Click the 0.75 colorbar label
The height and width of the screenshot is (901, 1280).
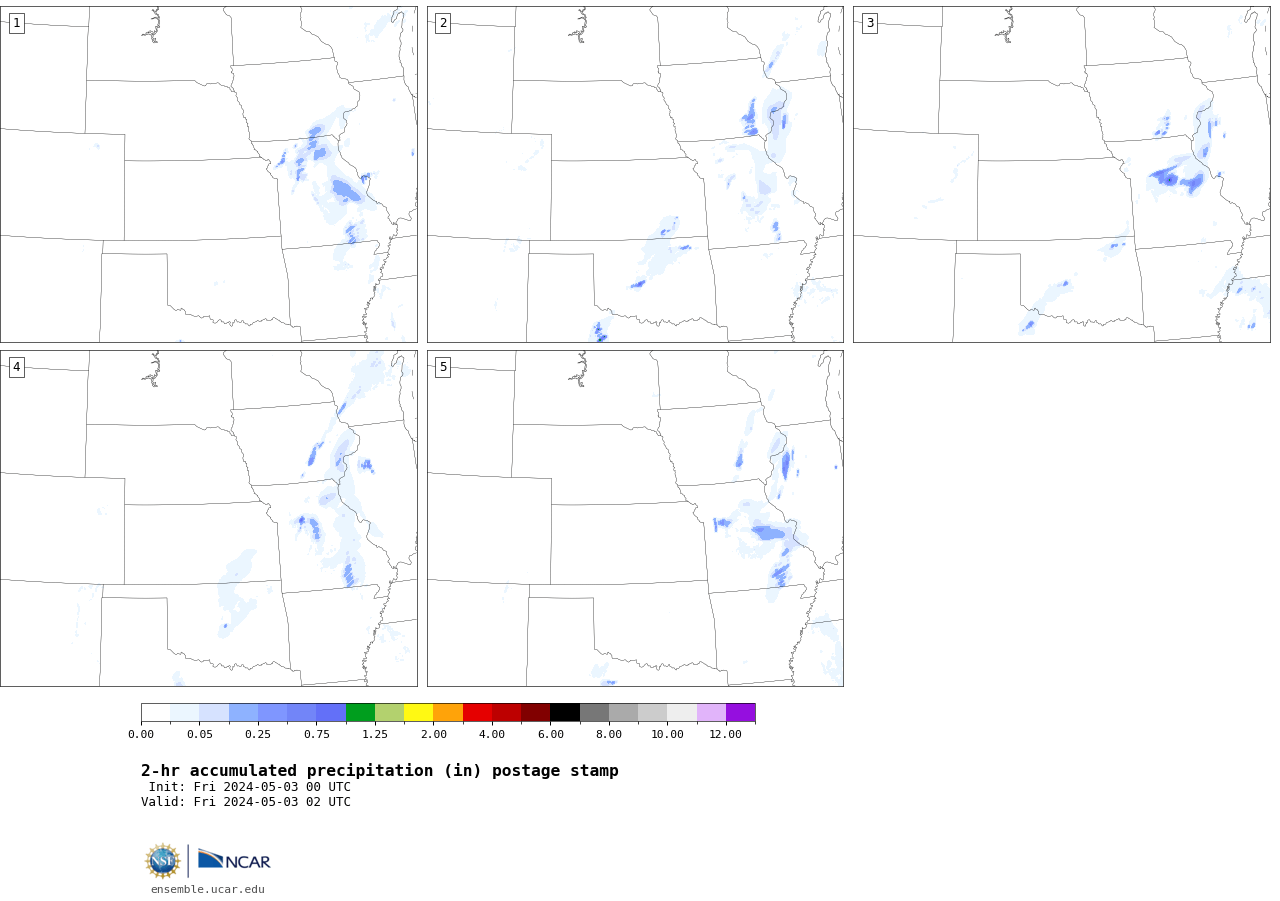(316, 735)
